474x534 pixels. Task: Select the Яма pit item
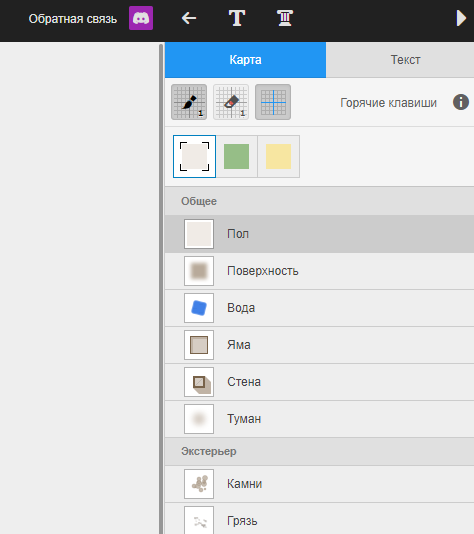(319, 345)
